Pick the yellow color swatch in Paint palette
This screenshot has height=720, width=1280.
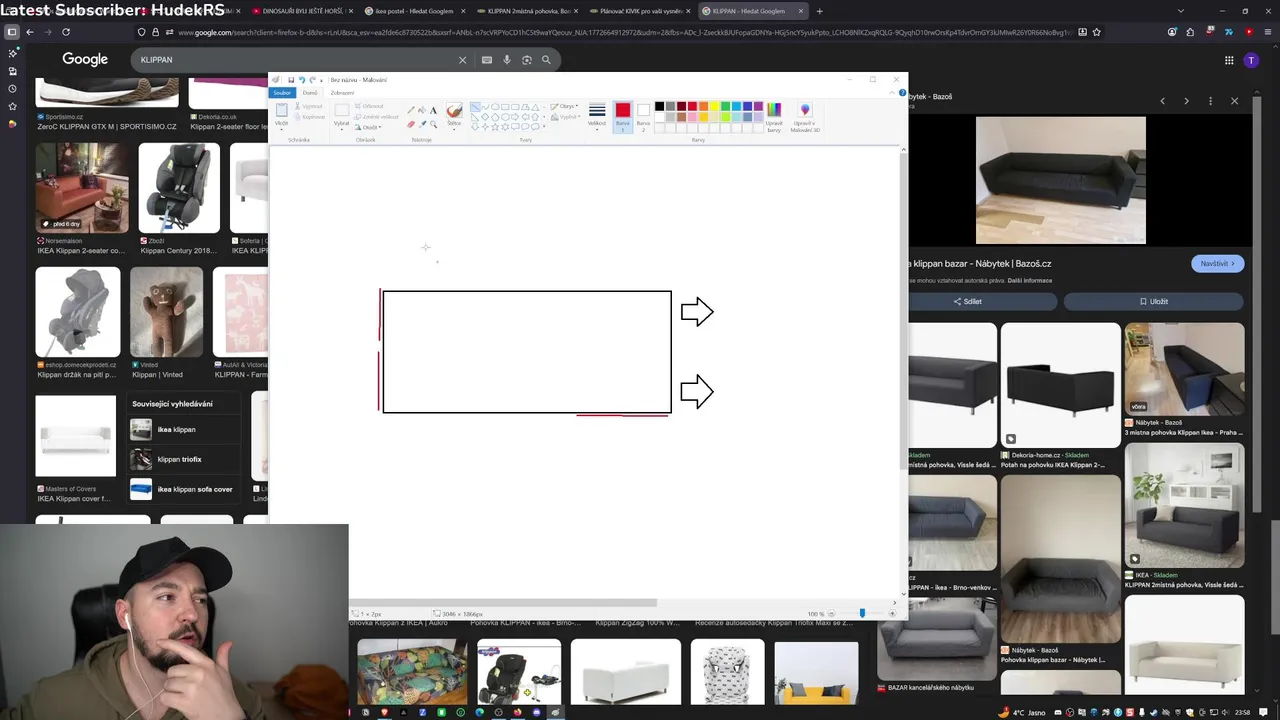point(714,106)
